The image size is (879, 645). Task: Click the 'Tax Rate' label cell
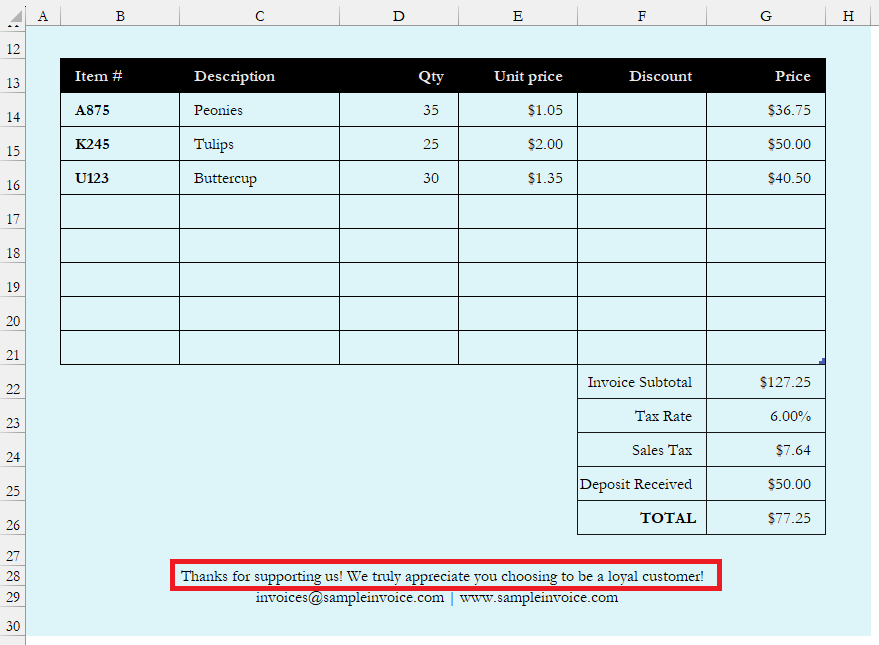click(x=642, y=416)
